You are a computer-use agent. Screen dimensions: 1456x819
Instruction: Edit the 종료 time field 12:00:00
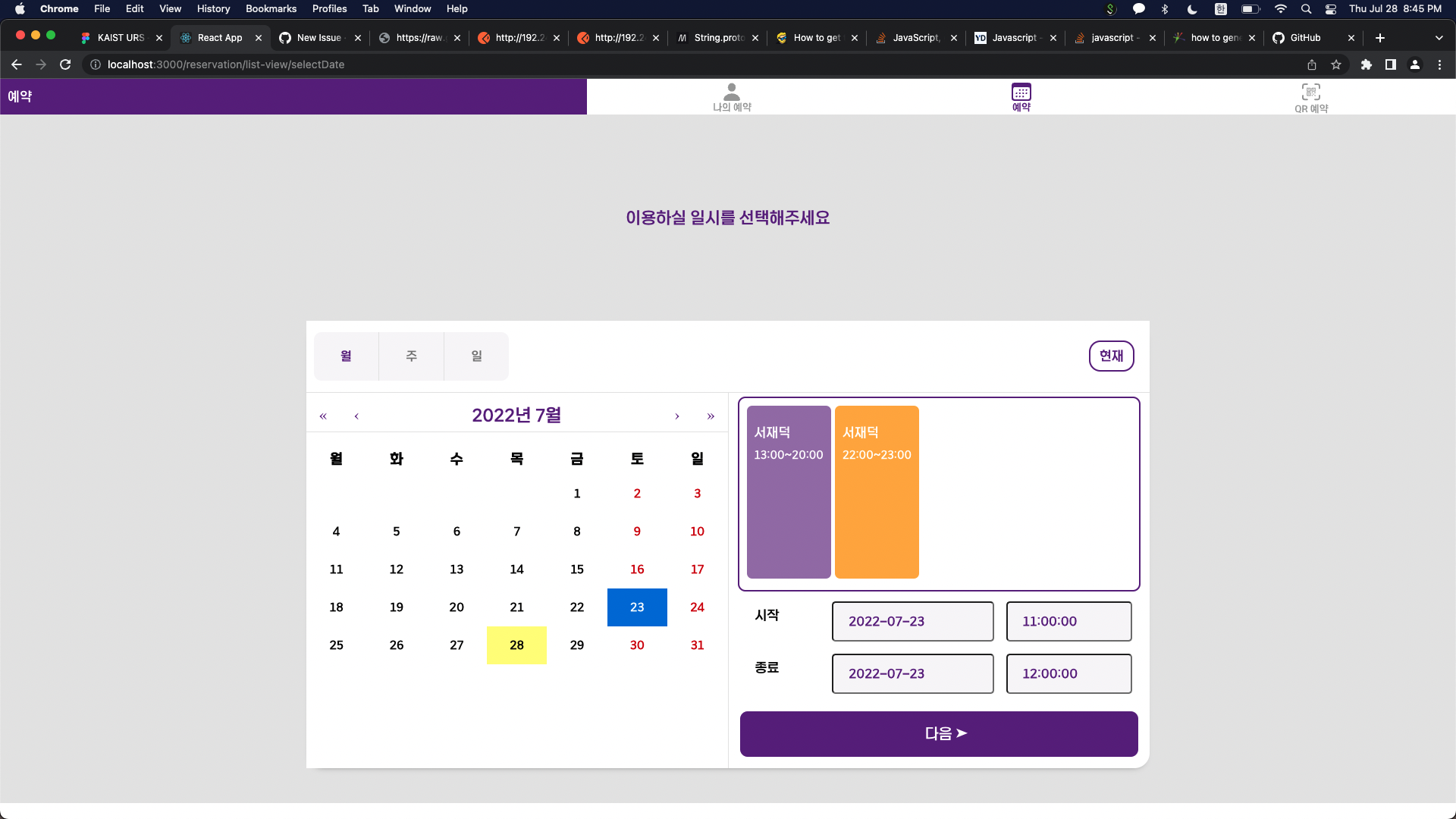tap(1068, 674)
